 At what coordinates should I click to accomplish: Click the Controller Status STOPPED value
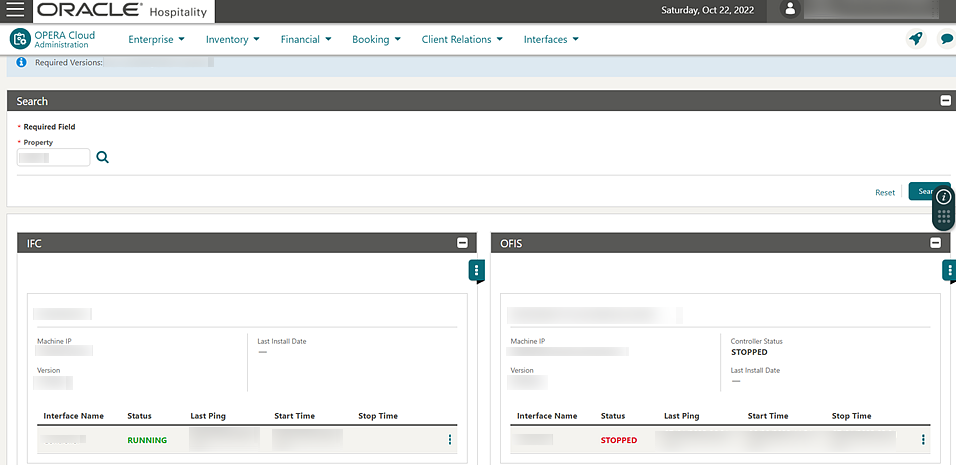[x=749, y=352]
